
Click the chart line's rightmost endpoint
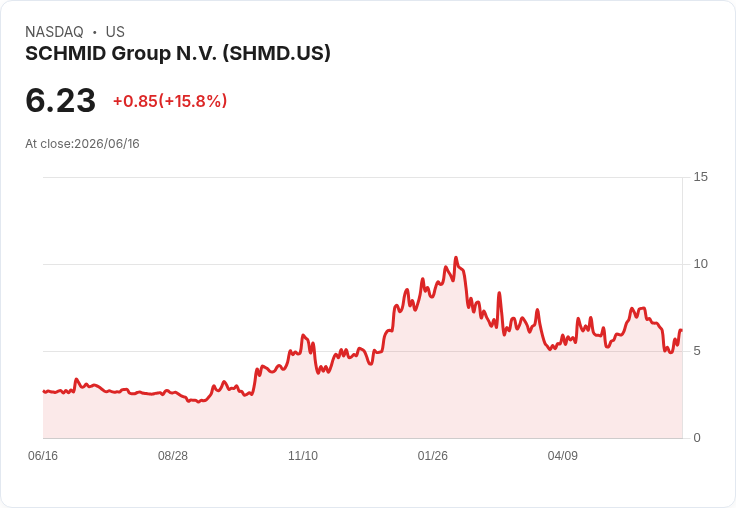tap(681, 331)
